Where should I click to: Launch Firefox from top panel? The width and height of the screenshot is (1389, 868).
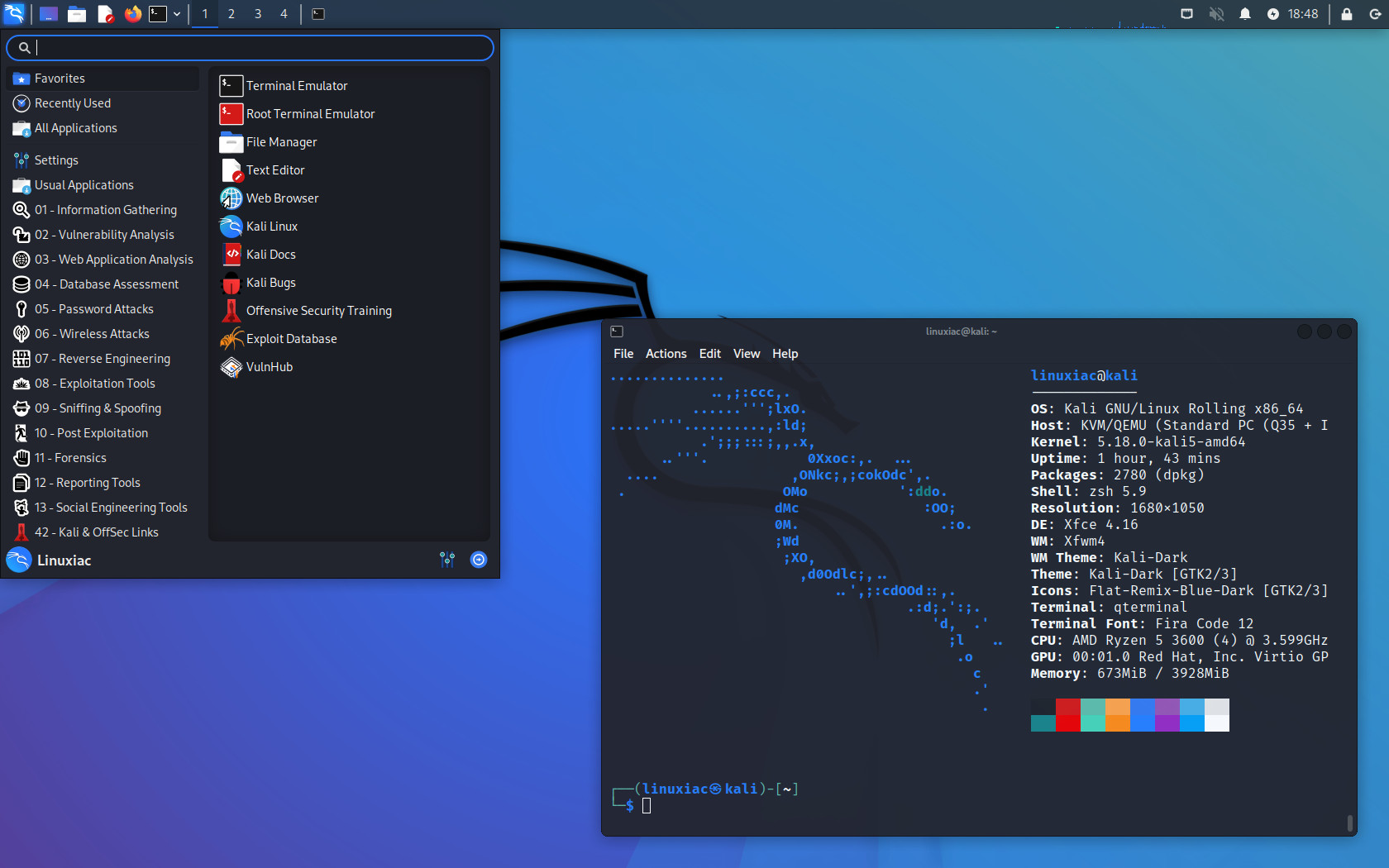[x=132, y=14]
